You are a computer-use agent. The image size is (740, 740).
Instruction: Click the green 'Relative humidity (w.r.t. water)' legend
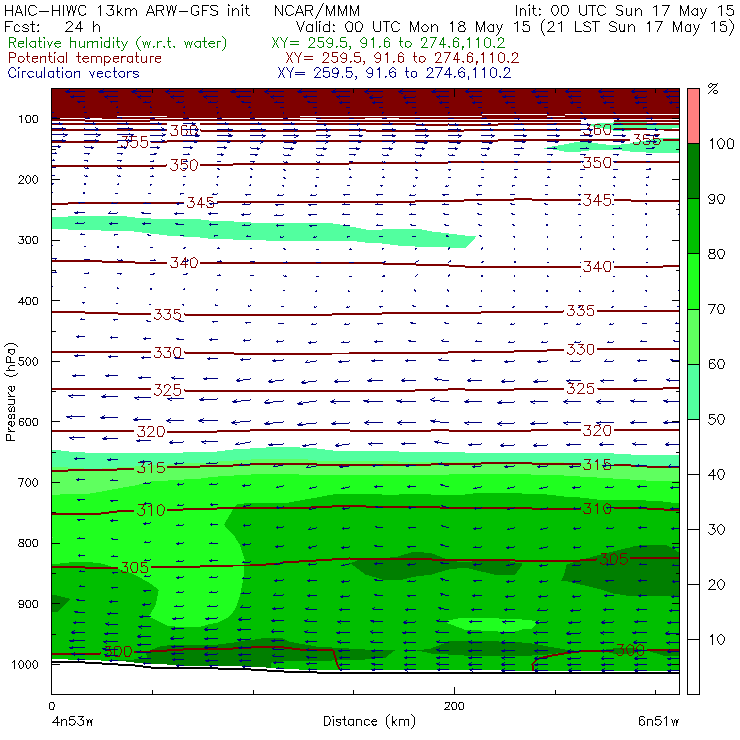coord(118,43)
